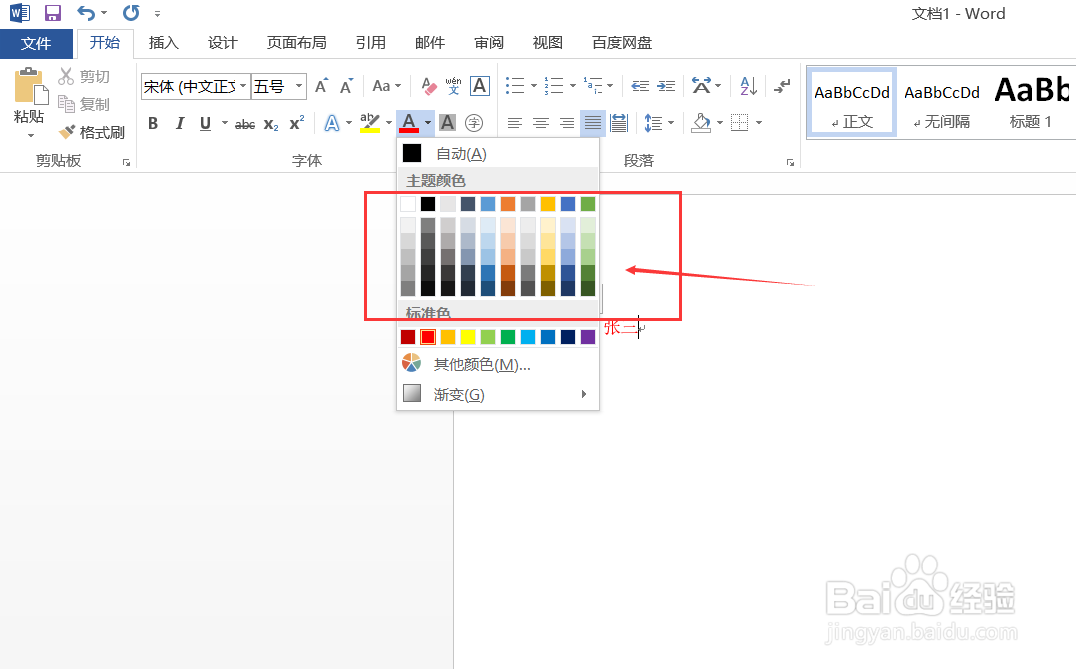Select the Format Painter (格式刷)

92,132
